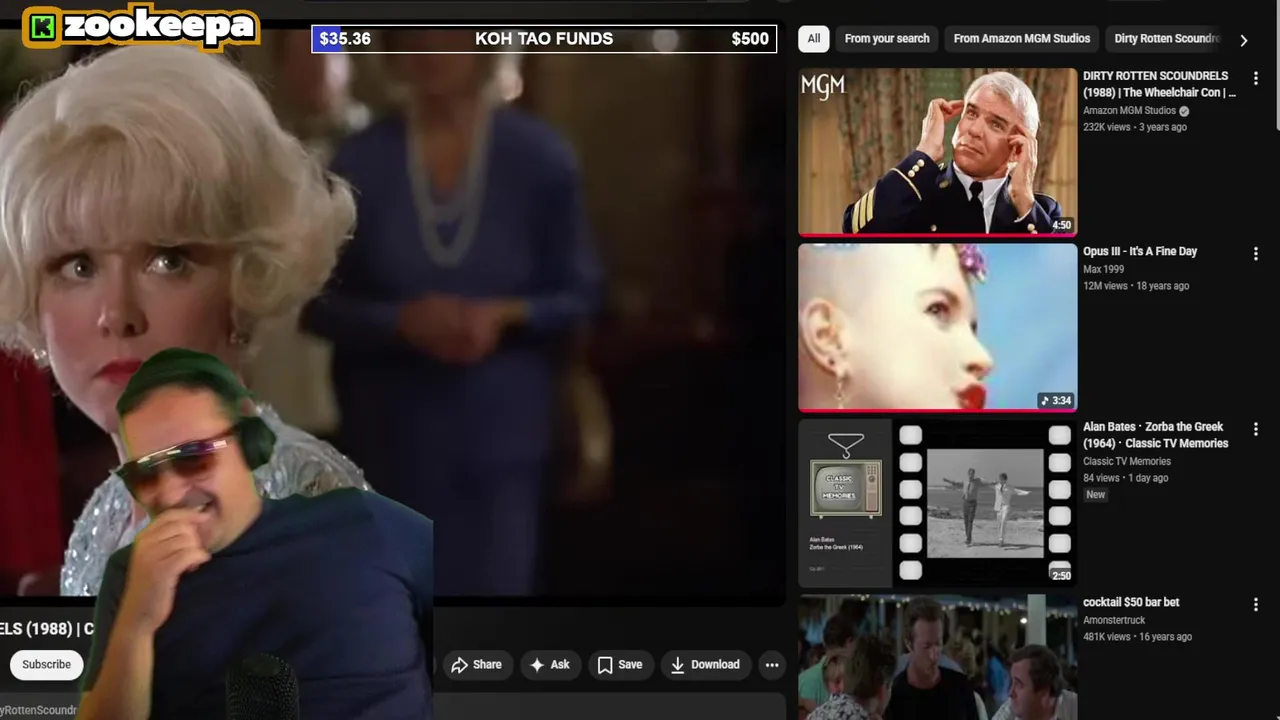Click the New badge under Zorba the Greek
1280x720 pixels.
point(1096,495)
